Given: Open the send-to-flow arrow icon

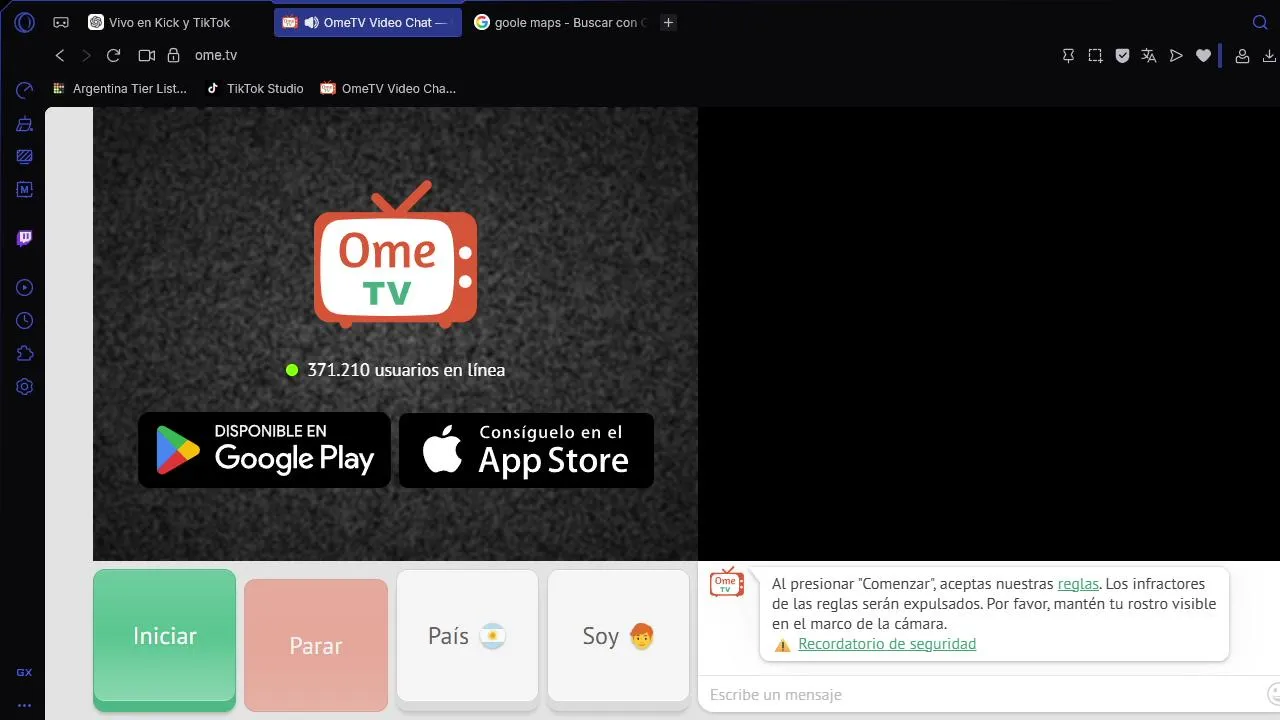Looking at the screenshot, I should click(1176, 56).
